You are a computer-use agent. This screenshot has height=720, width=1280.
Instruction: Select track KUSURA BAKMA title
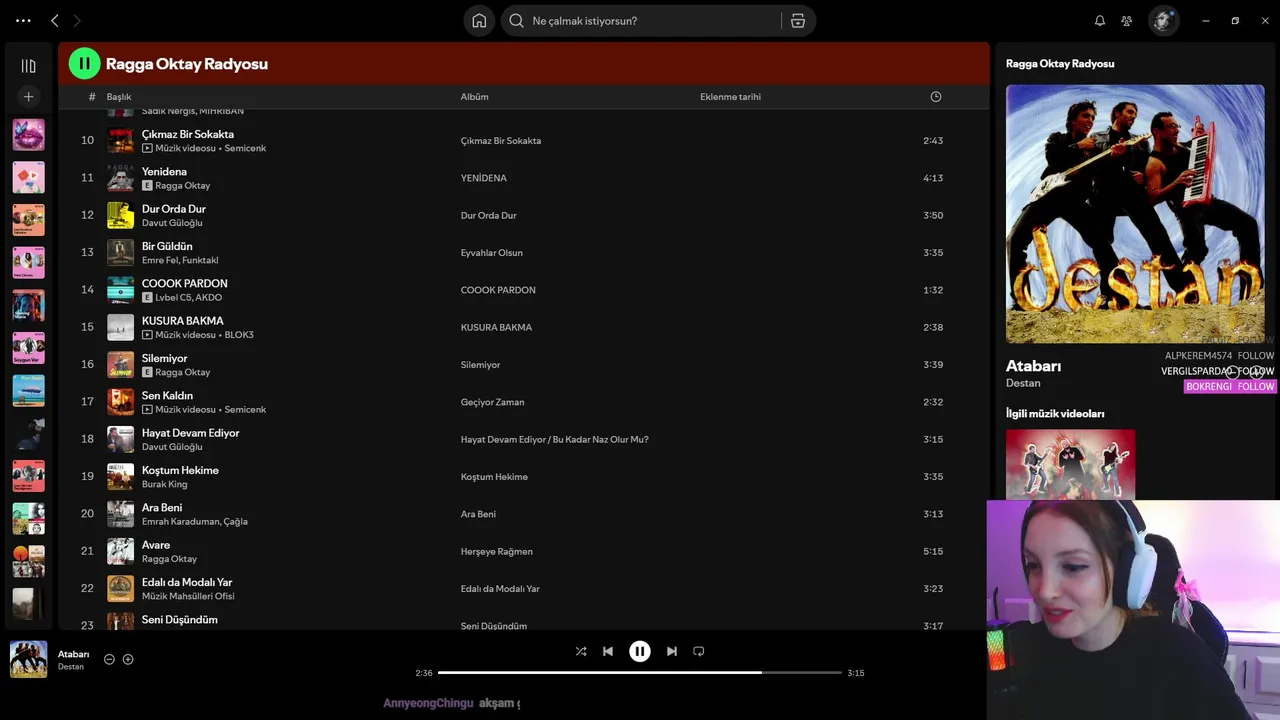pyautogui.click(x=183, y=321)
